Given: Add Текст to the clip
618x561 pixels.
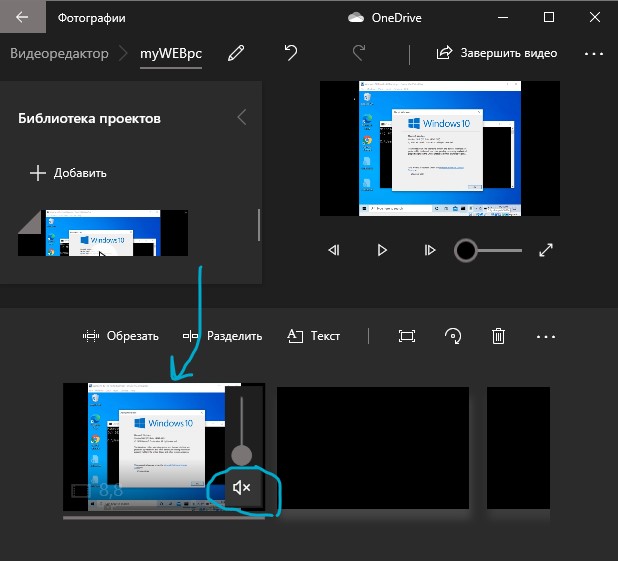Looking at the screenshot, I should (x=313, y=336).
